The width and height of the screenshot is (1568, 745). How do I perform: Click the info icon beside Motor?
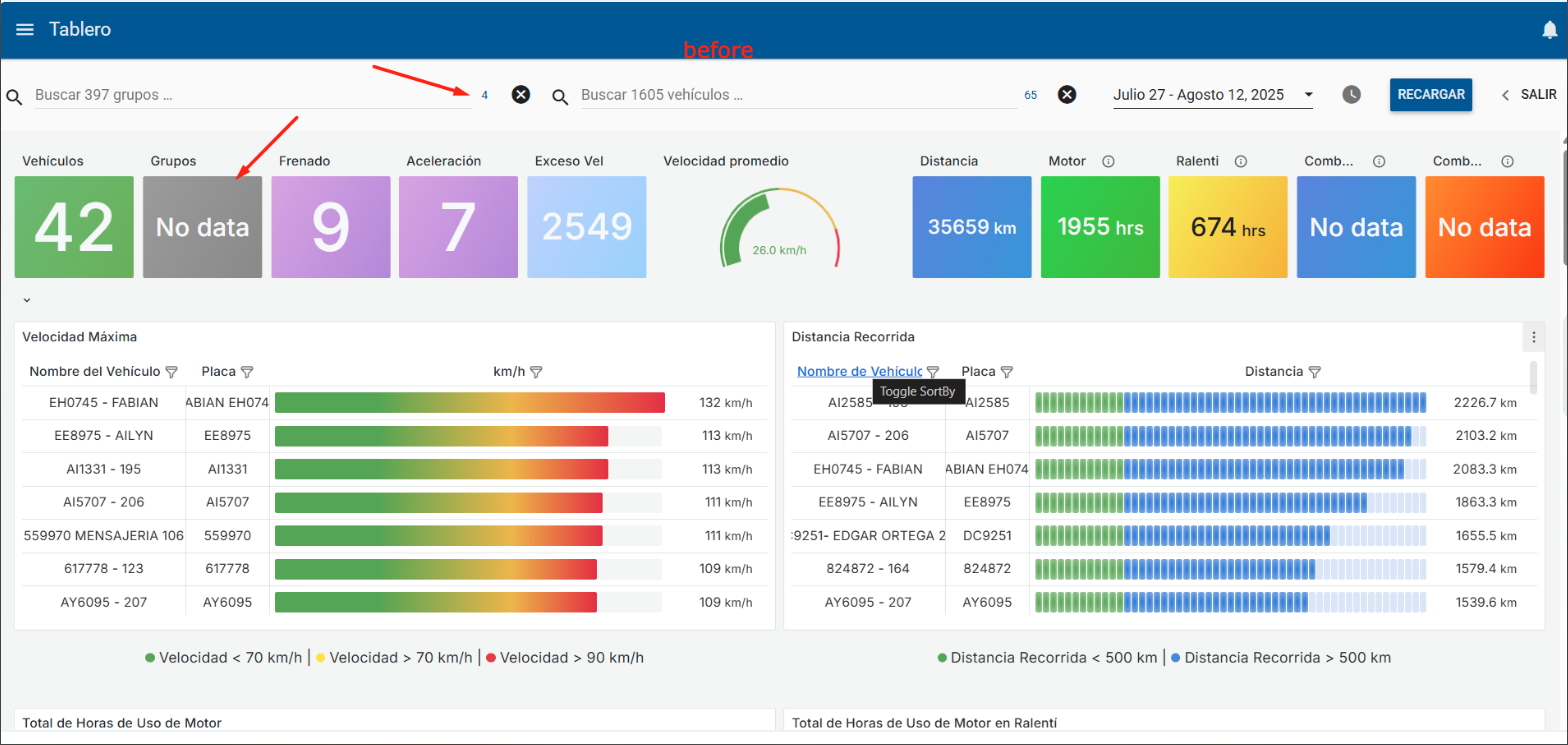(1108, 161)
